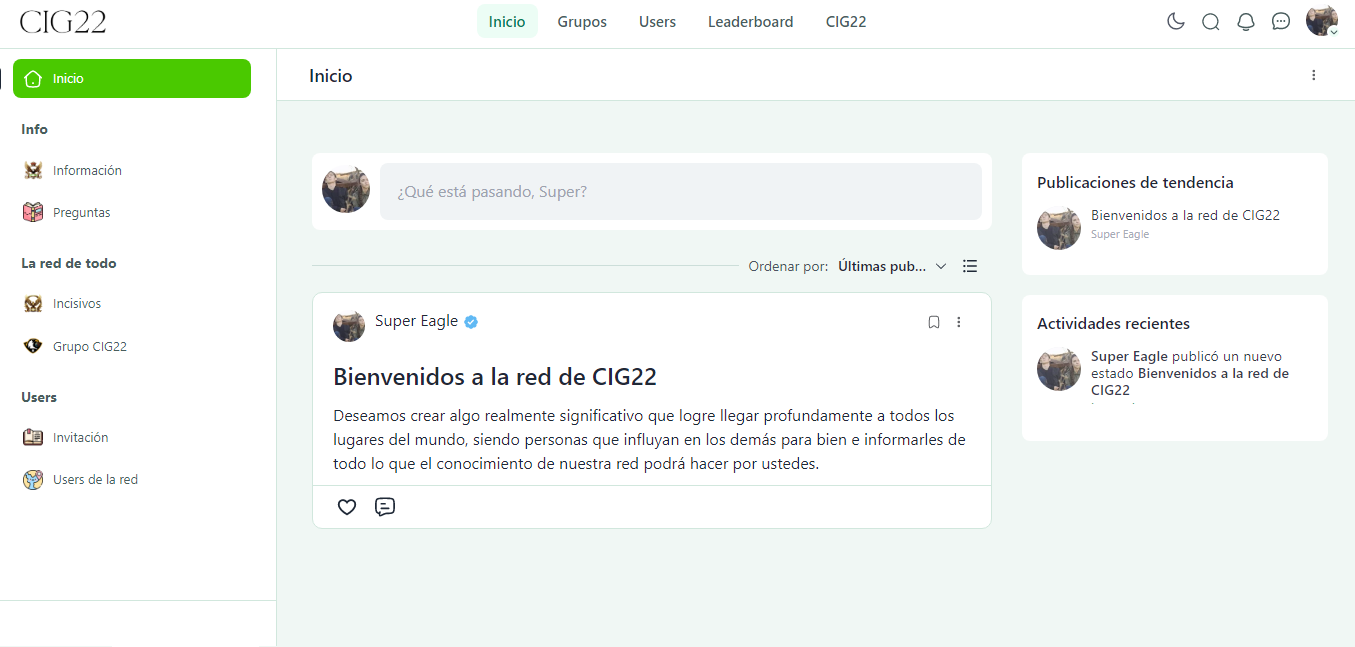Image resolution: width=1355 pixels, height=647 pixels.
Task: Click the ¿Qué está pasando, Super? field
Action: 681,191
